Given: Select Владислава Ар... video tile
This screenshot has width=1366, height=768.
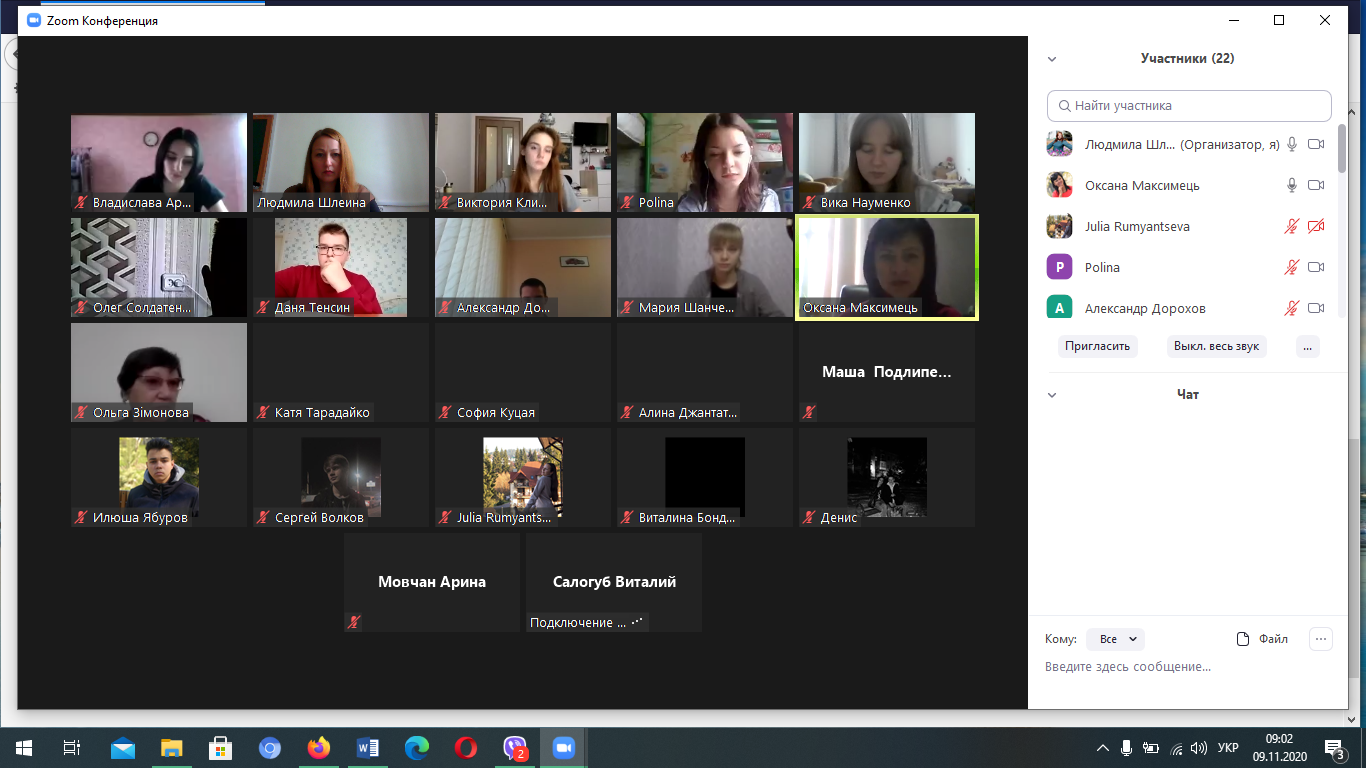Looking at the screenshot, I should click(159, 163).
